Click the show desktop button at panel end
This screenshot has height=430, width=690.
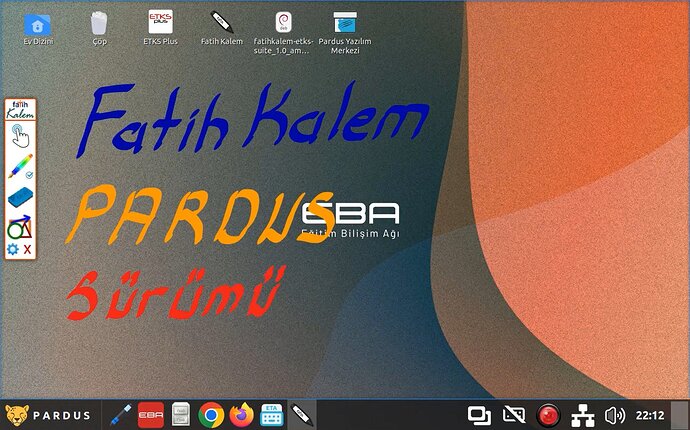(680, 415)
